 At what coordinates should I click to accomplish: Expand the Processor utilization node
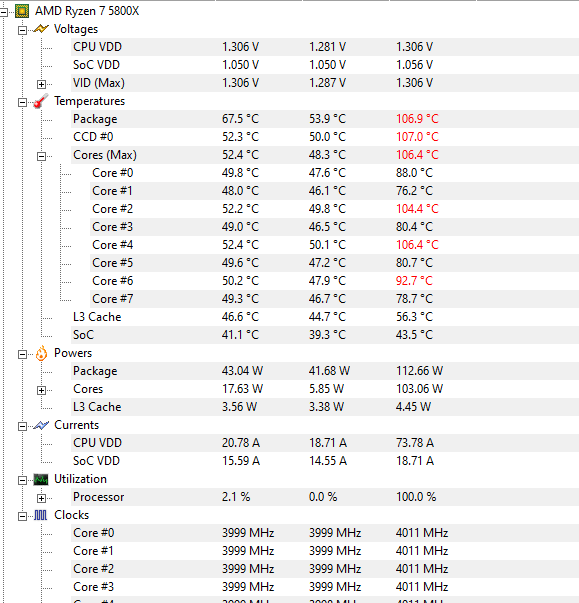point(41,498)
